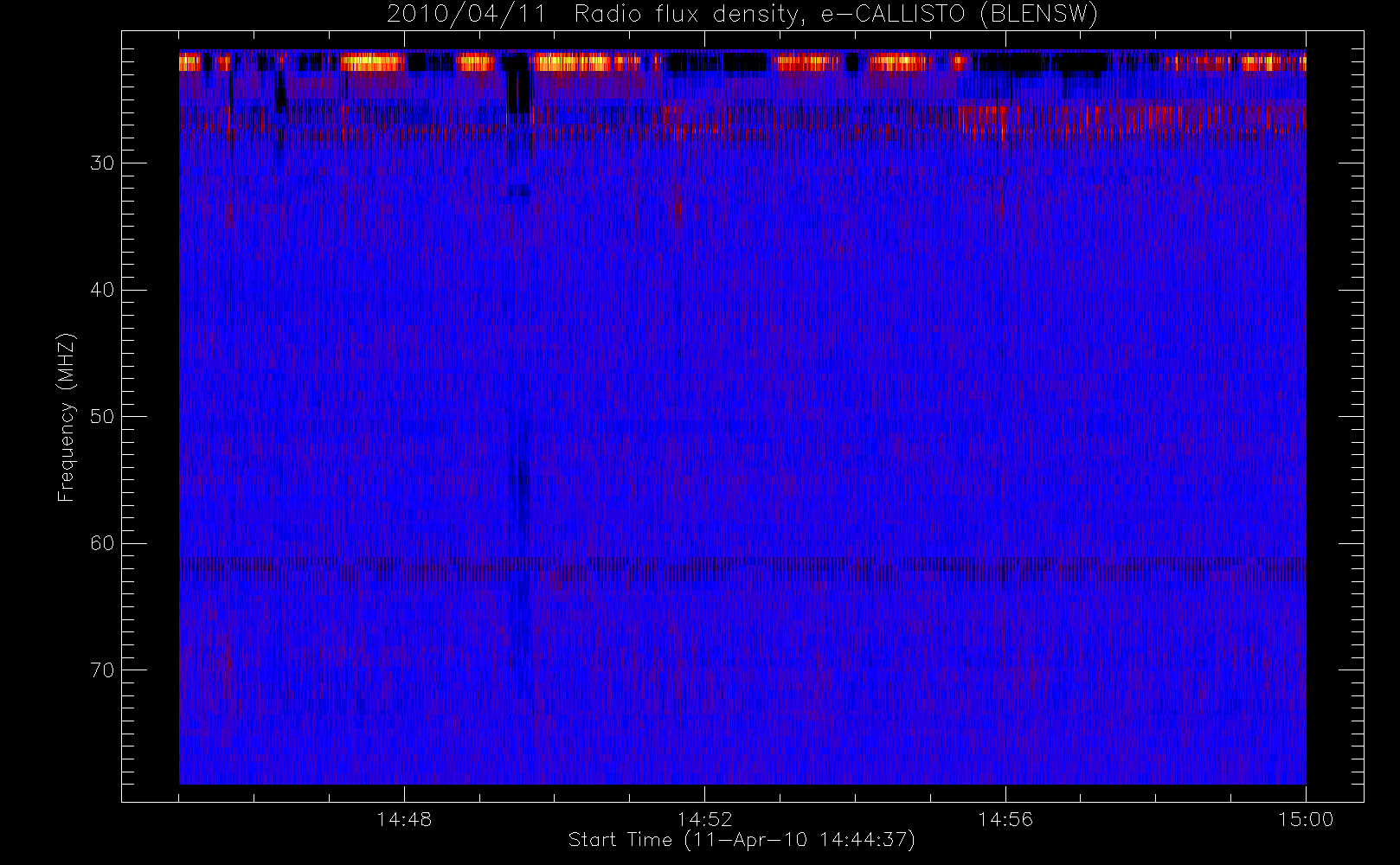
Task: Click the plot title text '2010/04/11 Radio flux density, e-CALLISTO (BLENSW)'
Action: tap(742, 15)
